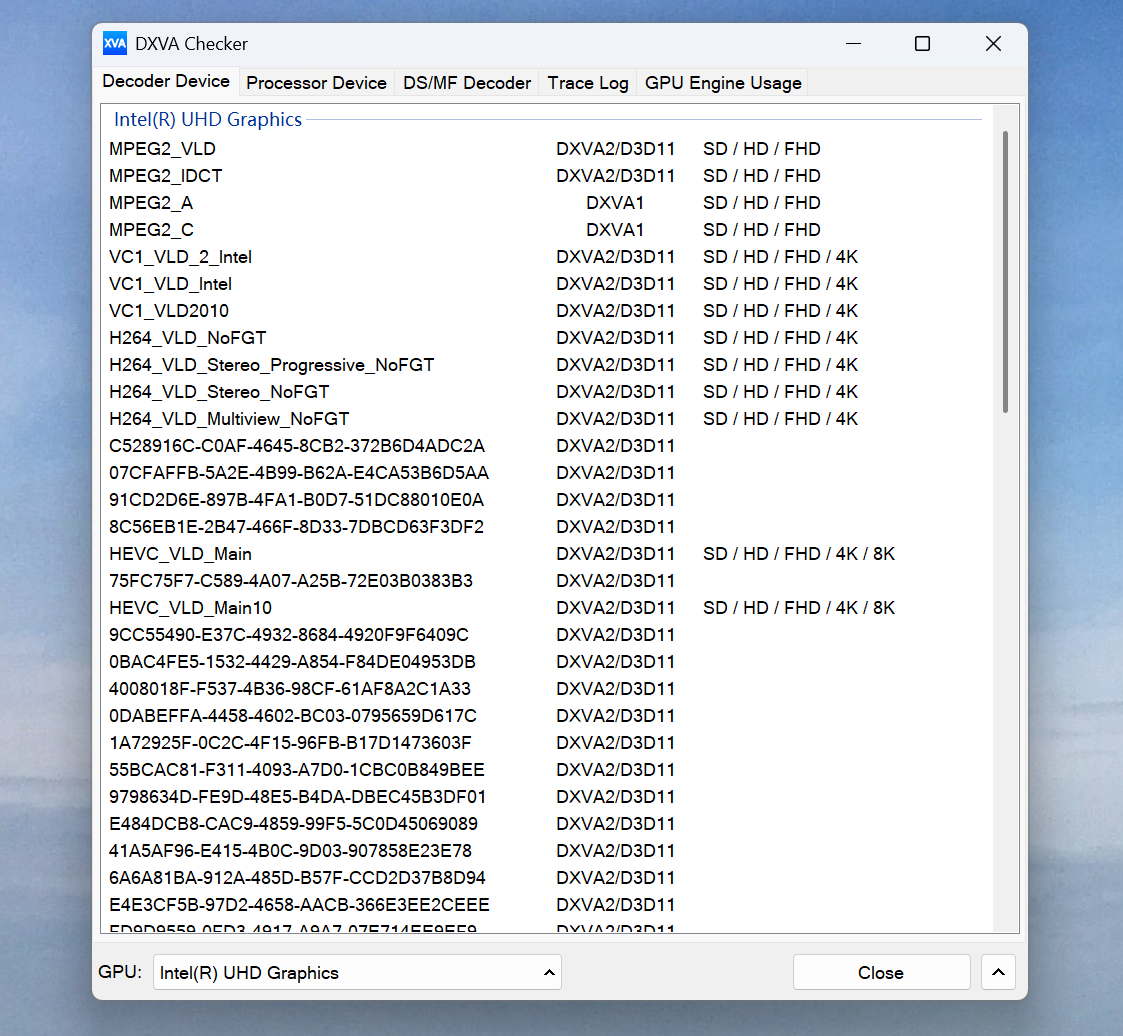Select the MPEG2_VLD row
This screenshot has width=1123, height=1036.
pyautogui.click(x=546, y=149)
